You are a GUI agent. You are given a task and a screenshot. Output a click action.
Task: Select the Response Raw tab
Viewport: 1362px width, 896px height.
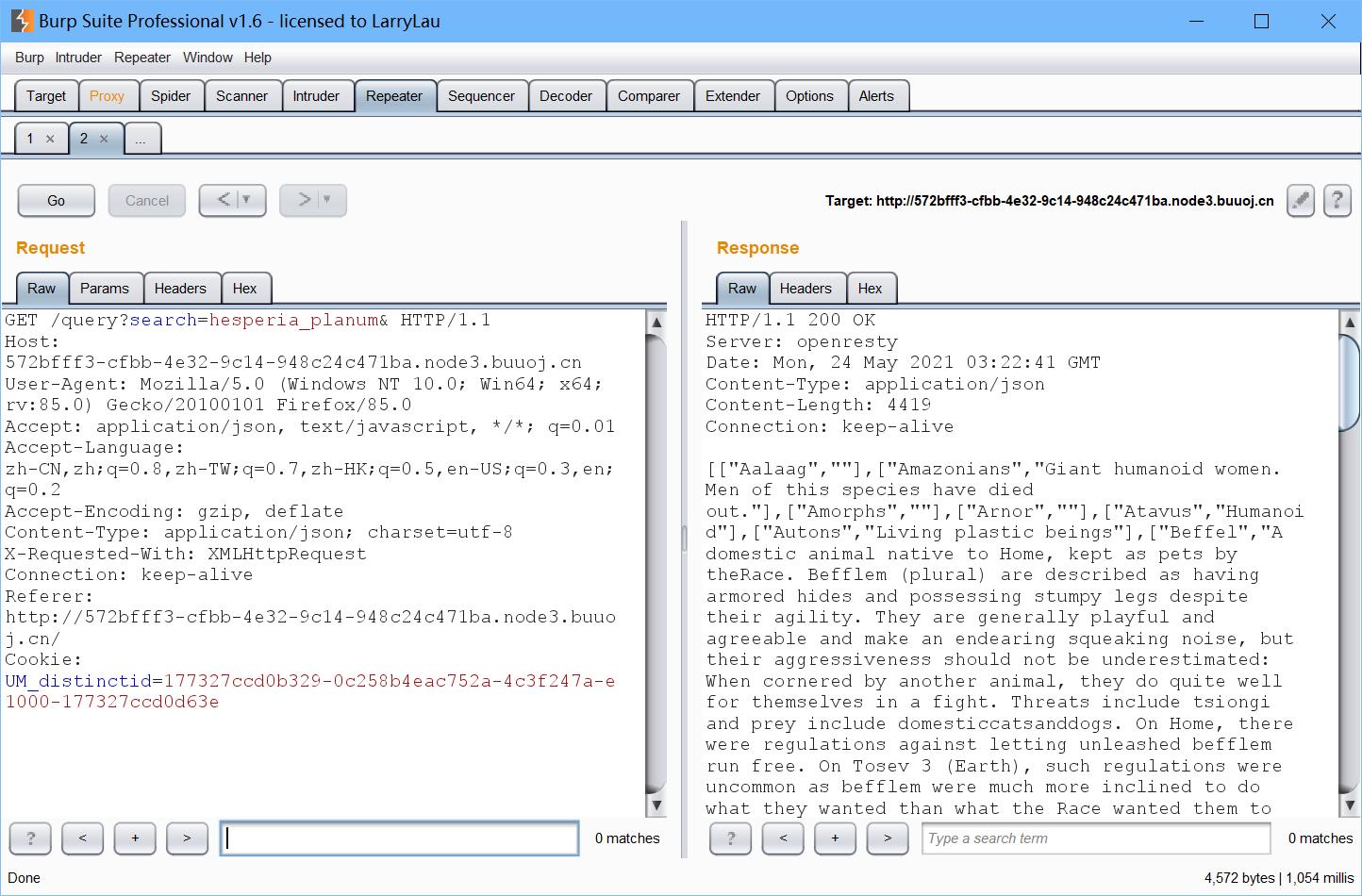click(742, 289)
